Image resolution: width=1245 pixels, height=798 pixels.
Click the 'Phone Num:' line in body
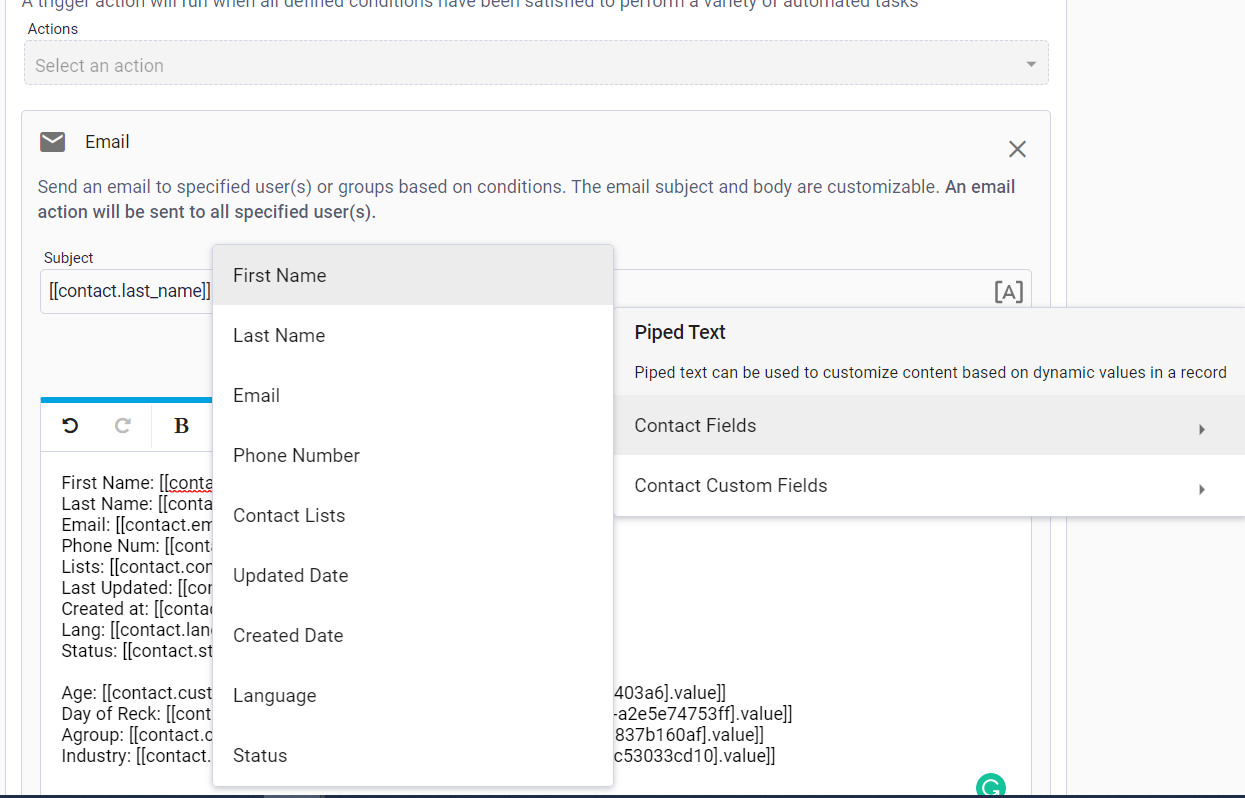click(136, 546)
